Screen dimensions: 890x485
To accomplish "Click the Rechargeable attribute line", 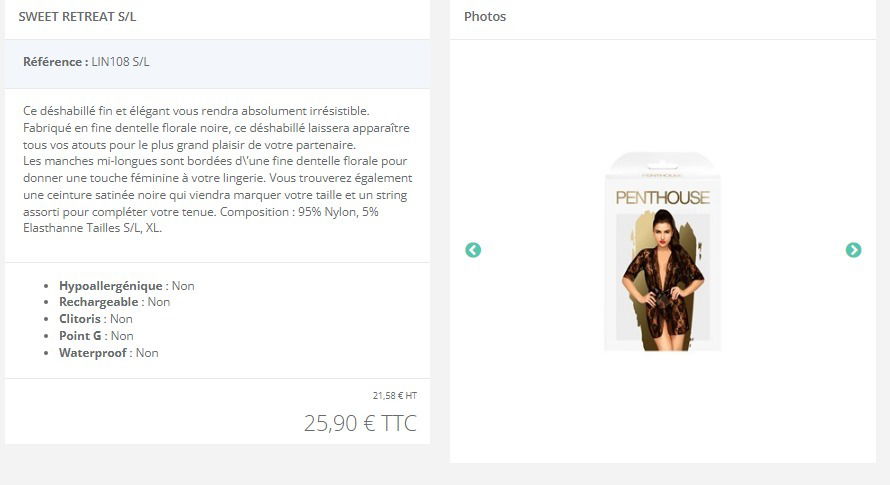I will coord(115,302).
